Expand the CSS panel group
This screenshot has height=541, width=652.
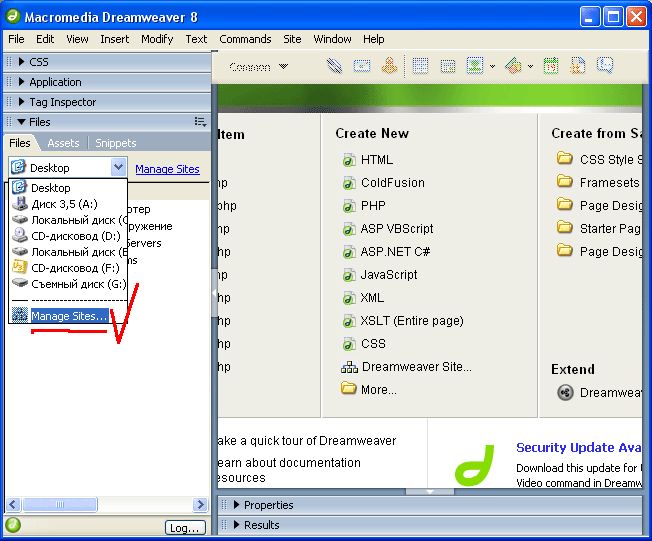22,62
